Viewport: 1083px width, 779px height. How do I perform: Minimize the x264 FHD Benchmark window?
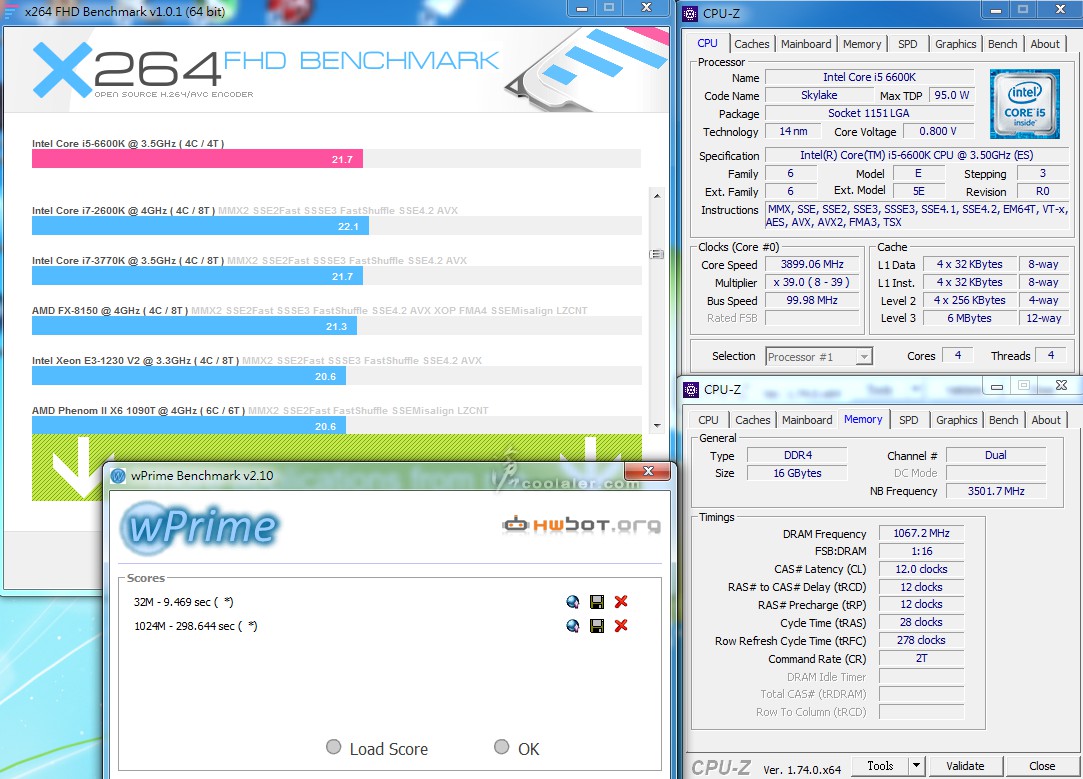pos(582,8)
